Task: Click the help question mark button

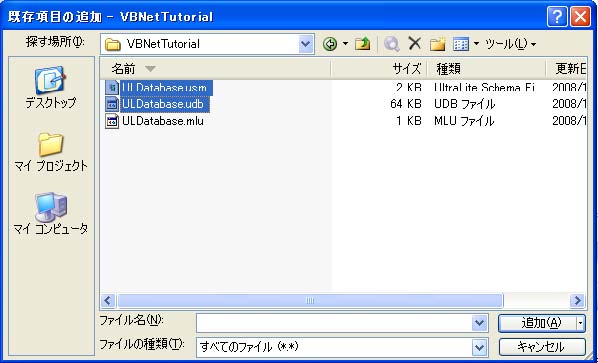Action: tap(557, 17)
